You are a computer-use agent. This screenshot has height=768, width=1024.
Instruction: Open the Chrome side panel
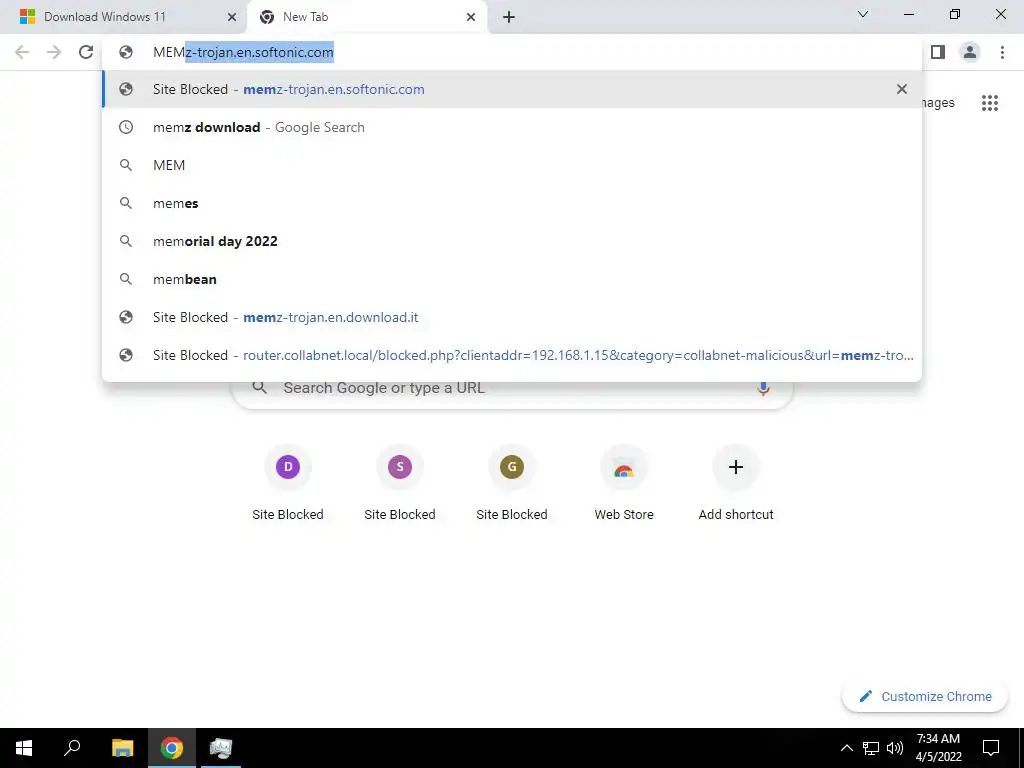click(938, 52)
